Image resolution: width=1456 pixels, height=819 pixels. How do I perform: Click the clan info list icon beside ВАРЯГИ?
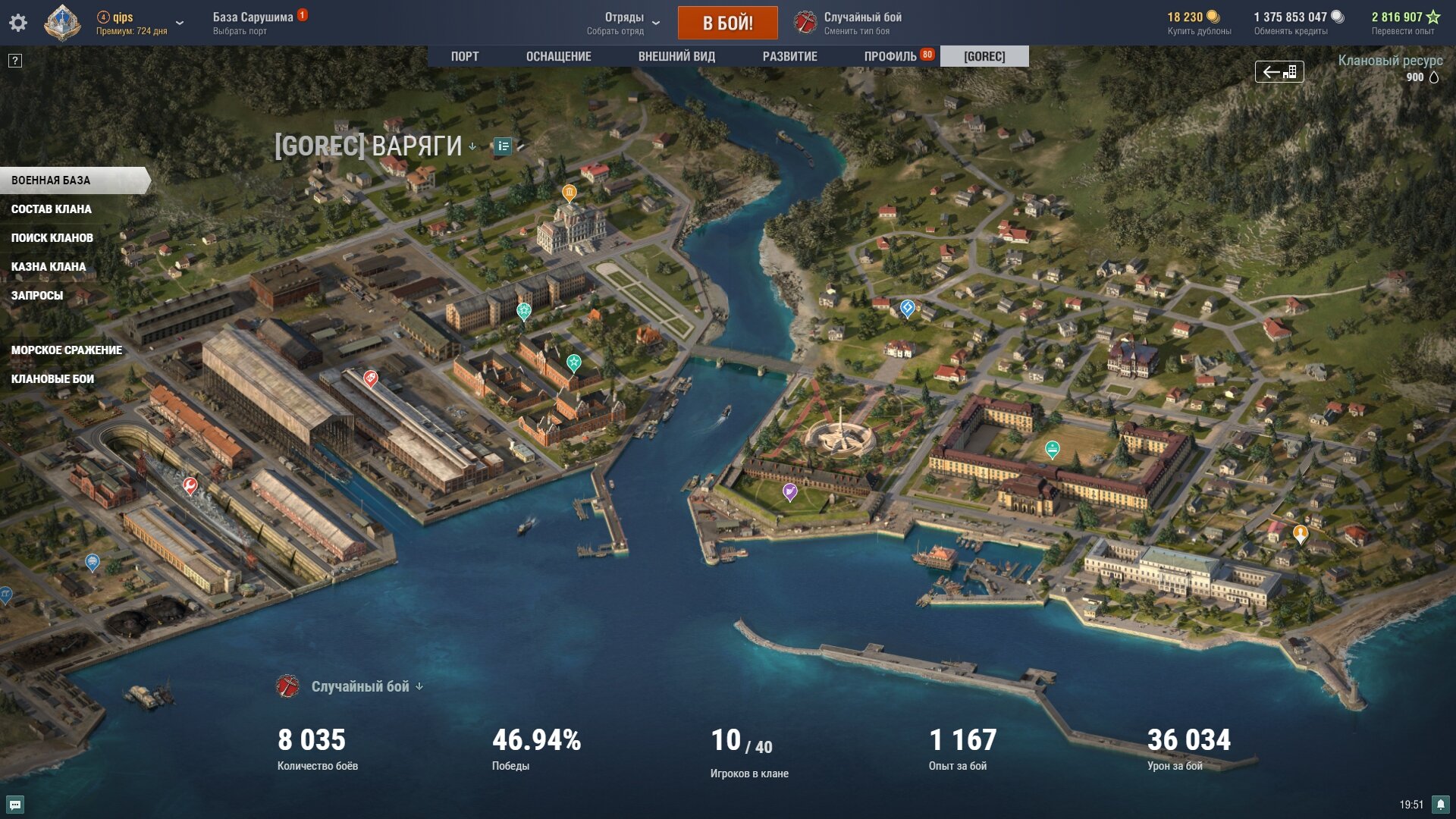click(503, 146)
